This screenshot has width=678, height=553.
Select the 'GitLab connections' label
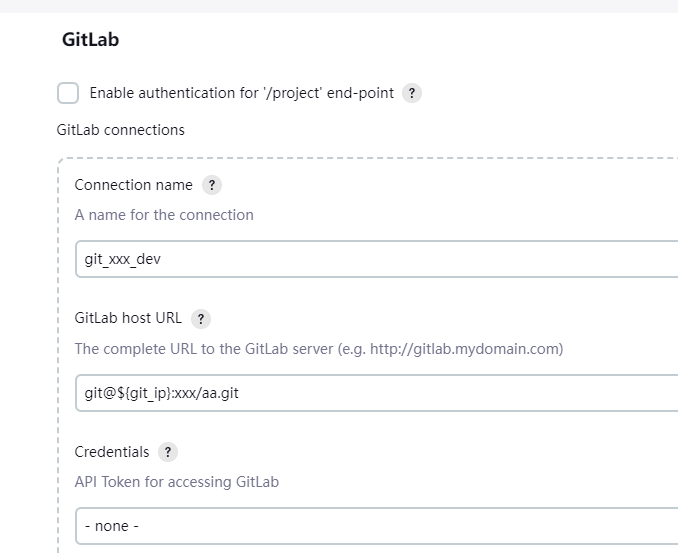121,130
